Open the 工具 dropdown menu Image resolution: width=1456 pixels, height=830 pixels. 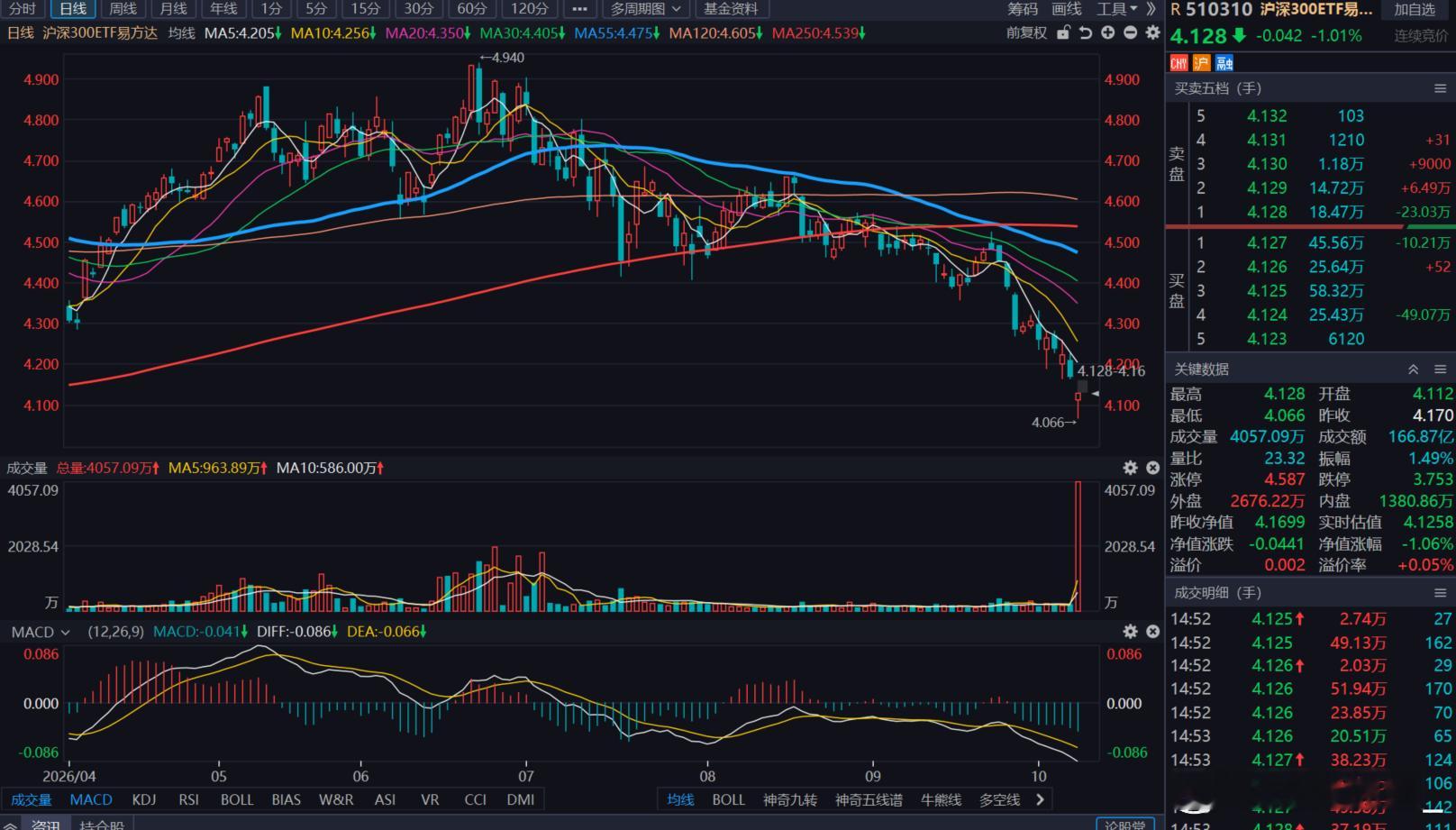tap(1116, 9)
